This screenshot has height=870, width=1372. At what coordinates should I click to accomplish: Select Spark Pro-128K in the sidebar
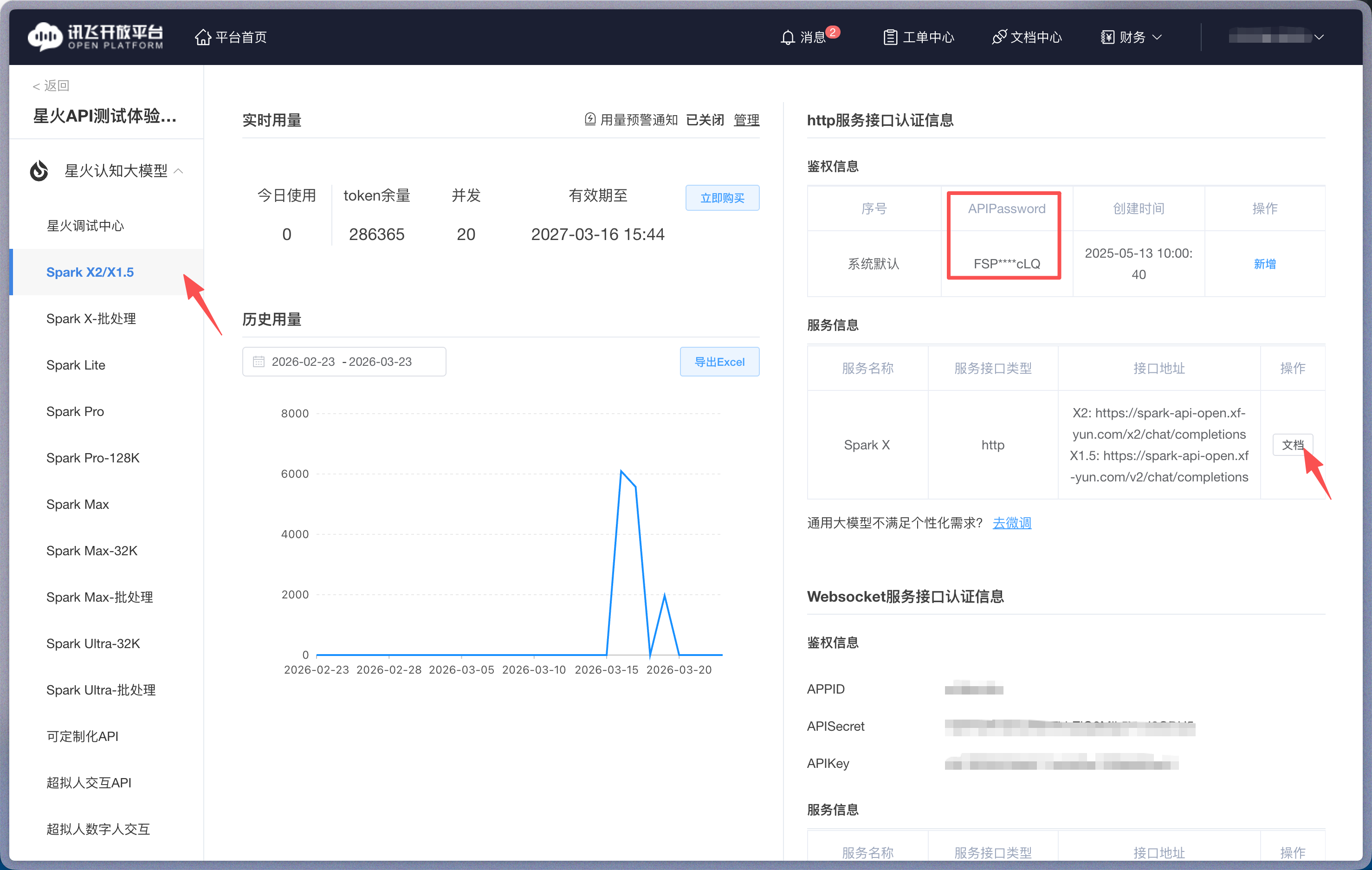[x=93, y=457]
